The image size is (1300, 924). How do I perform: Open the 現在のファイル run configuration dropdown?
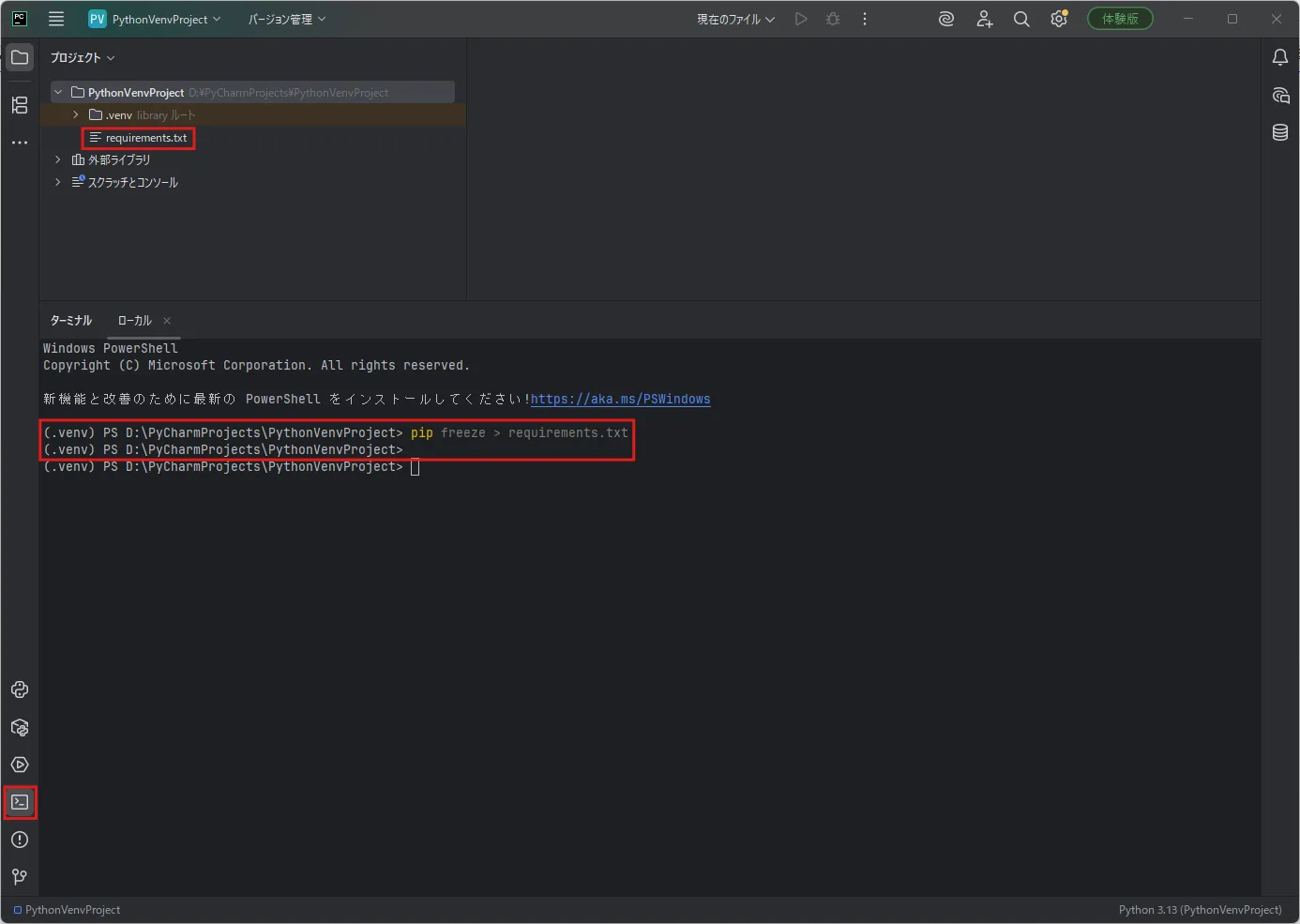coord(735,19)
